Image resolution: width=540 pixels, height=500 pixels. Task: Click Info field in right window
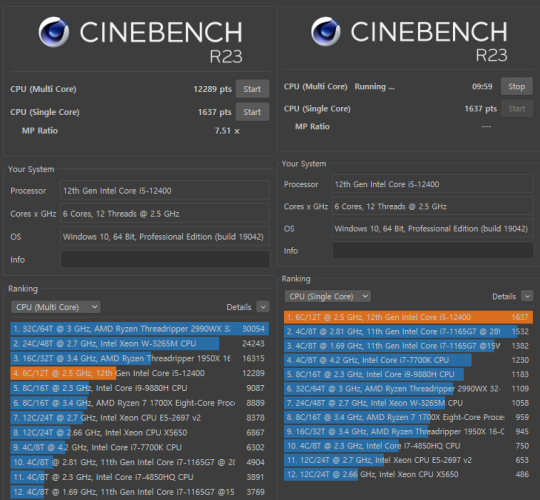click(x=433, y=250)
